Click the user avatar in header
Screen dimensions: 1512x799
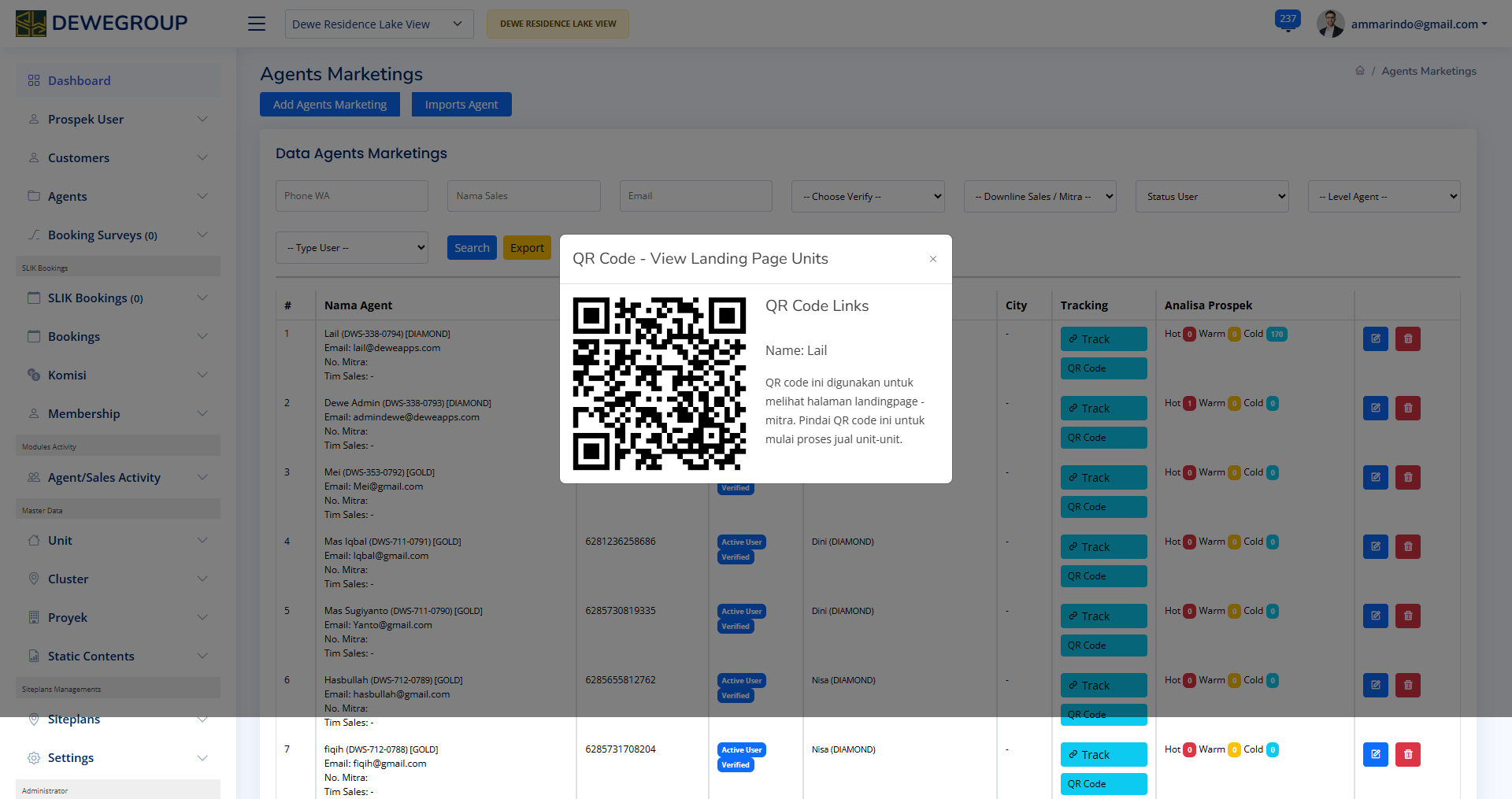[x=1330, y=24]
